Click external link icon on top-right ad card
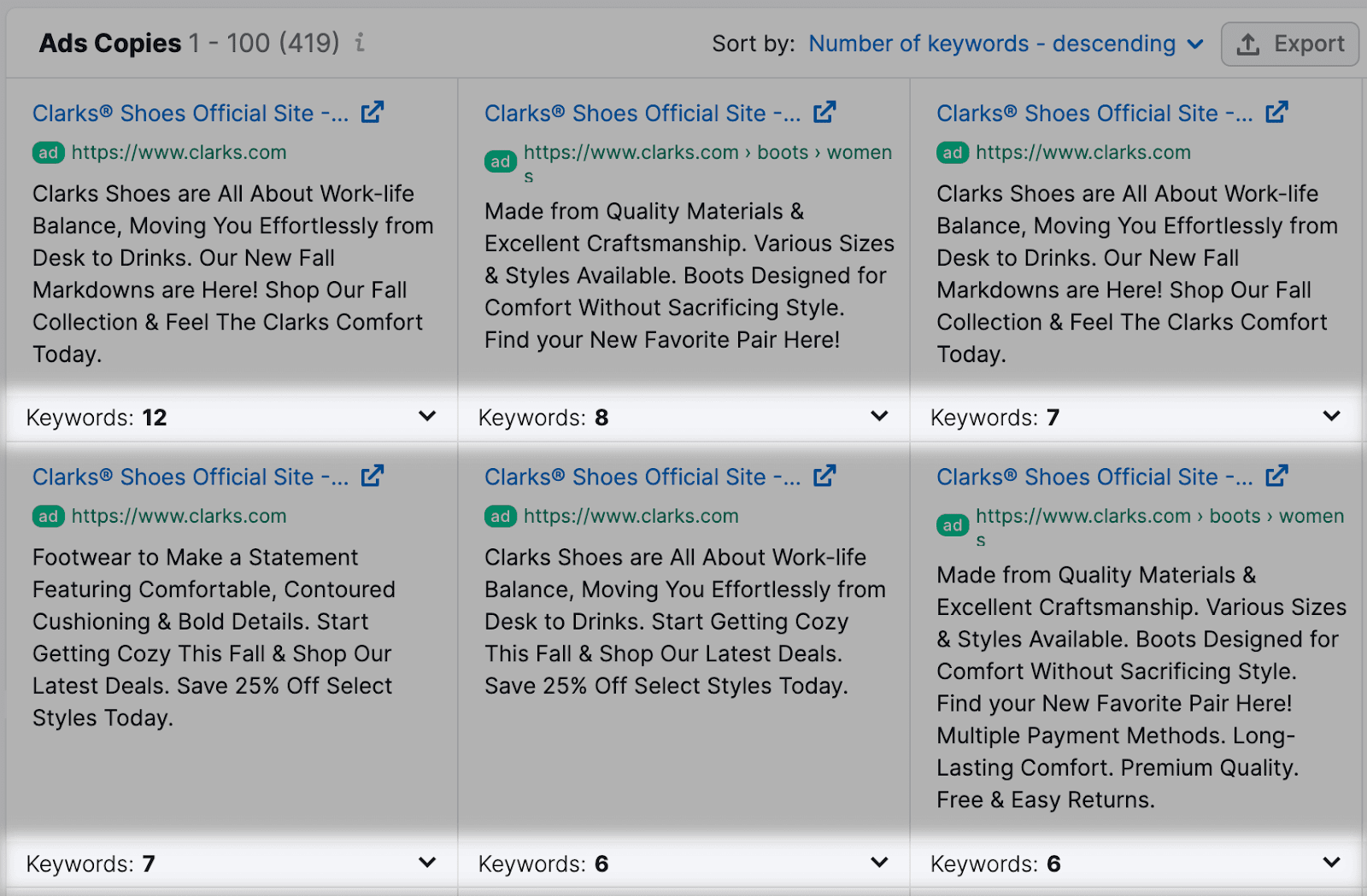The height and width of the screenshot is (896, 1367). click(x=1276, y=112)
